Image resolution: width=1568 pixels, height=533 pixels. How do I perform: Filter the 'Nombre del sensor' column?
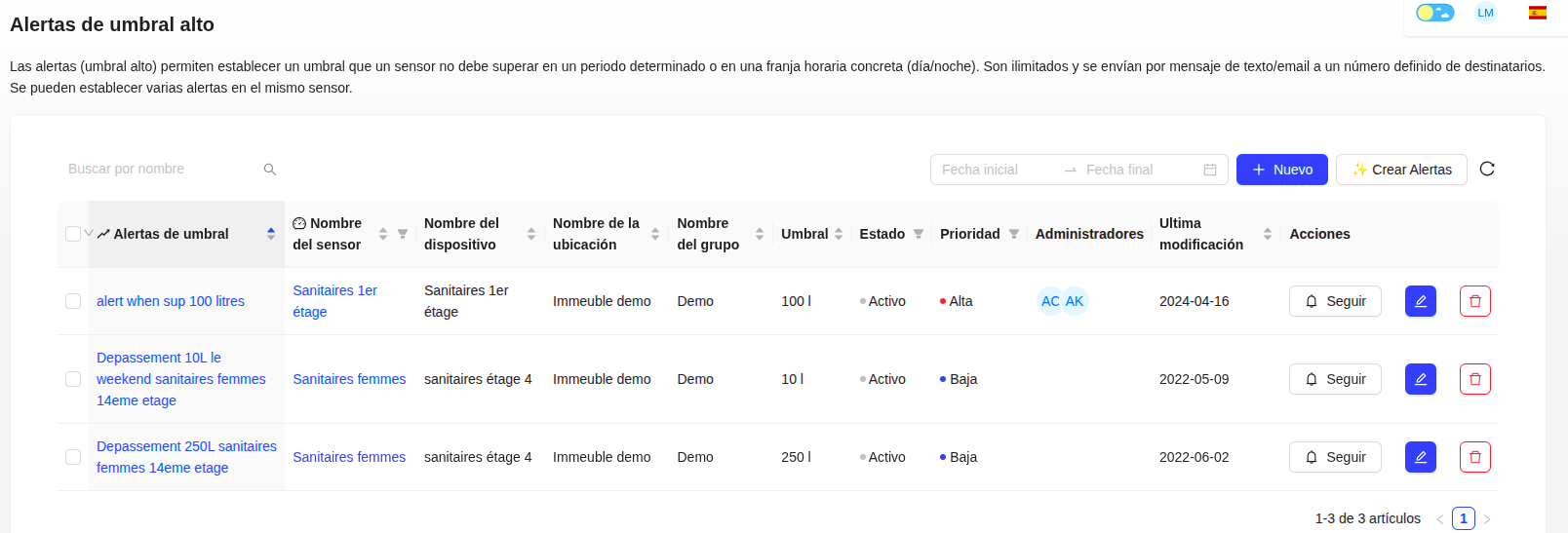tap(403, 234)
